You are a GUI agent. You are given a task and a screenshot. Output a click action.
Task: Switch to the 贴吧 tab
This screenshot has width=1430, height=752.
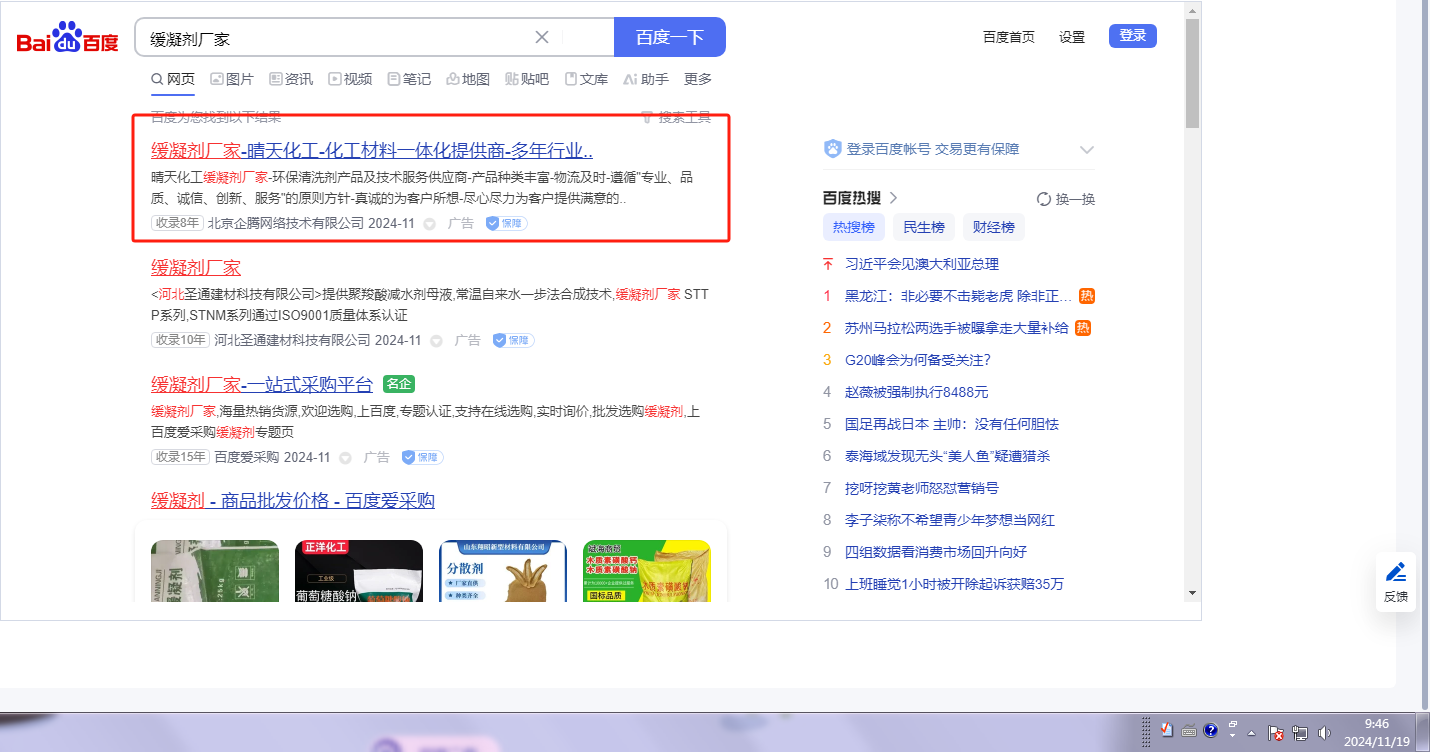(x=527, y=79)
